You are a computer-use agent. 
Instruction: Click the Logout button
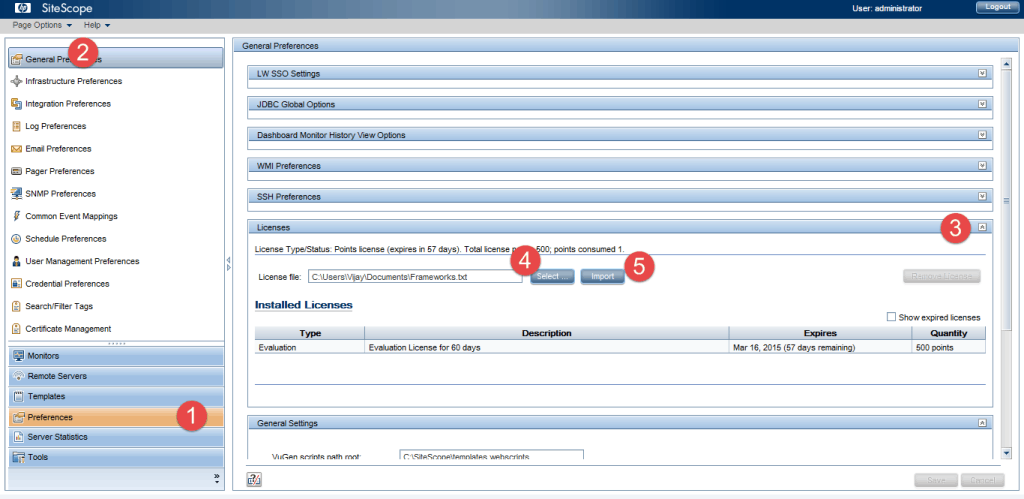click(x=997, y=7)
